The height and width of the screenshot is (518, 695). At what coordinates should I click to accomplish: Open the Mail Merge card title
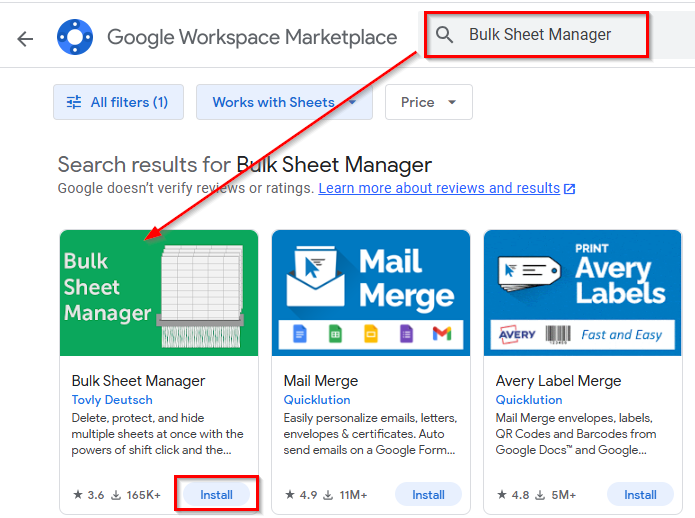pos(321,381)
